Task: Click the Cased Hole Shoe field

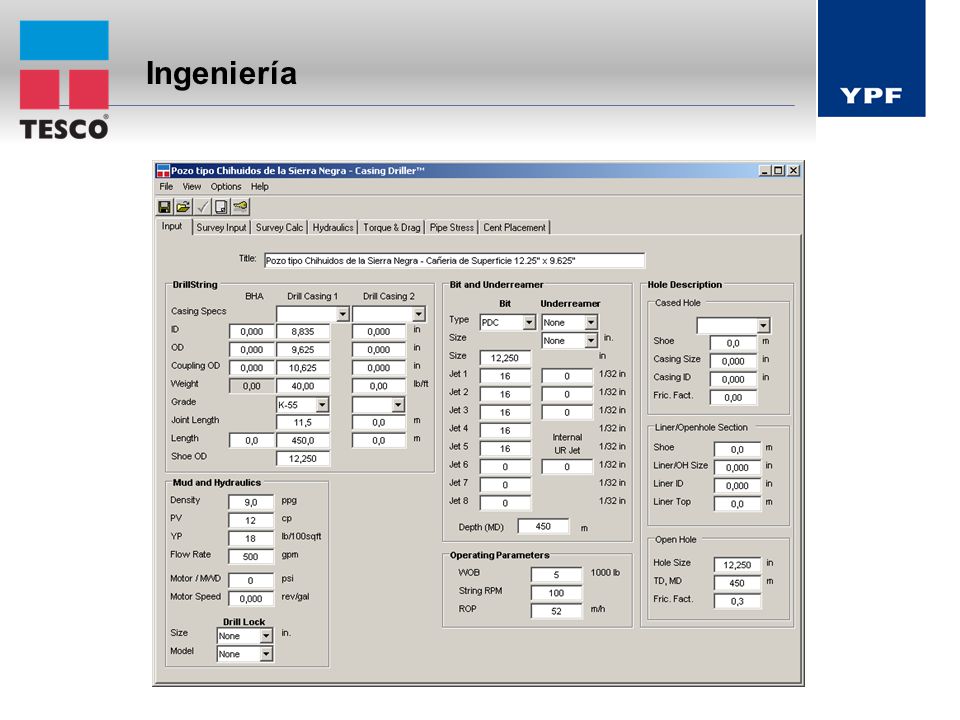Action: point(733,343)
